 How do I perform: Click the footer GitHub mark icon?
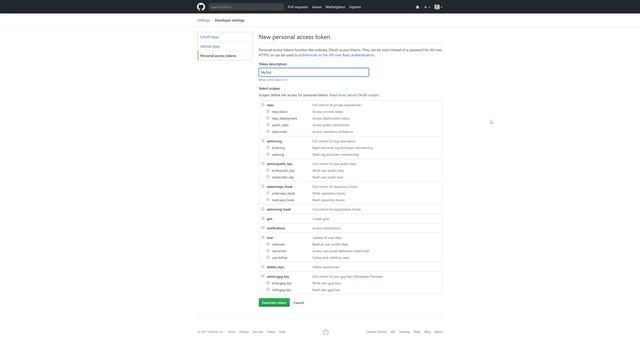coord(326,332)
